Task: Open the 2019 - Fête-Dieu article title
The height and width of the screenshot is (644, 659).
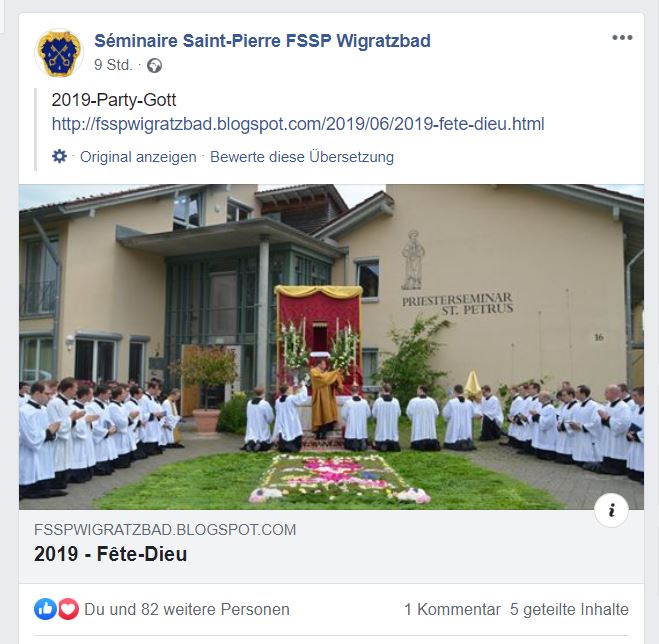Action: 111,554
